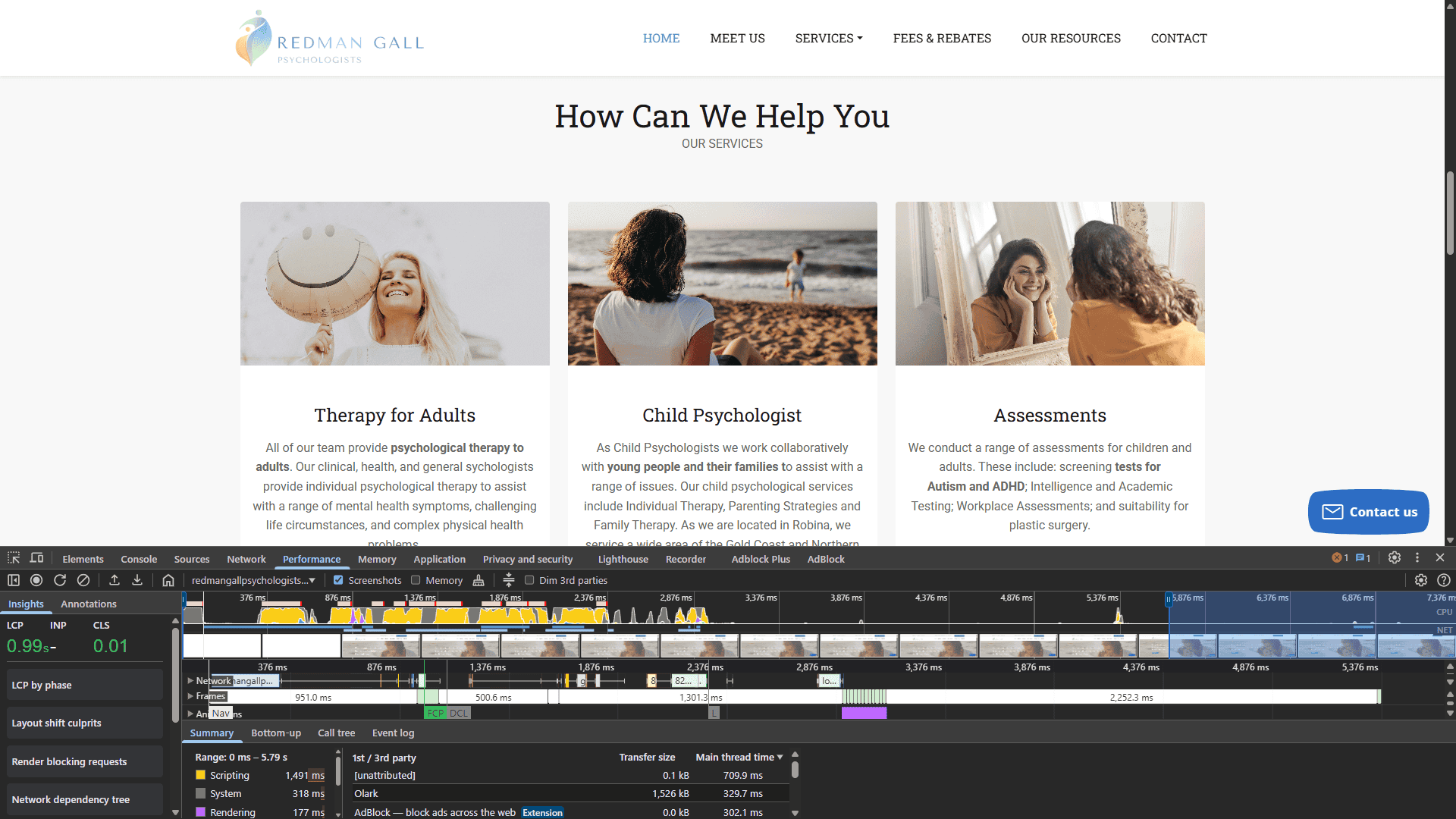Open FEES & REBATES nav link
Screen dimensions: 1456x819
click(942, 38)
